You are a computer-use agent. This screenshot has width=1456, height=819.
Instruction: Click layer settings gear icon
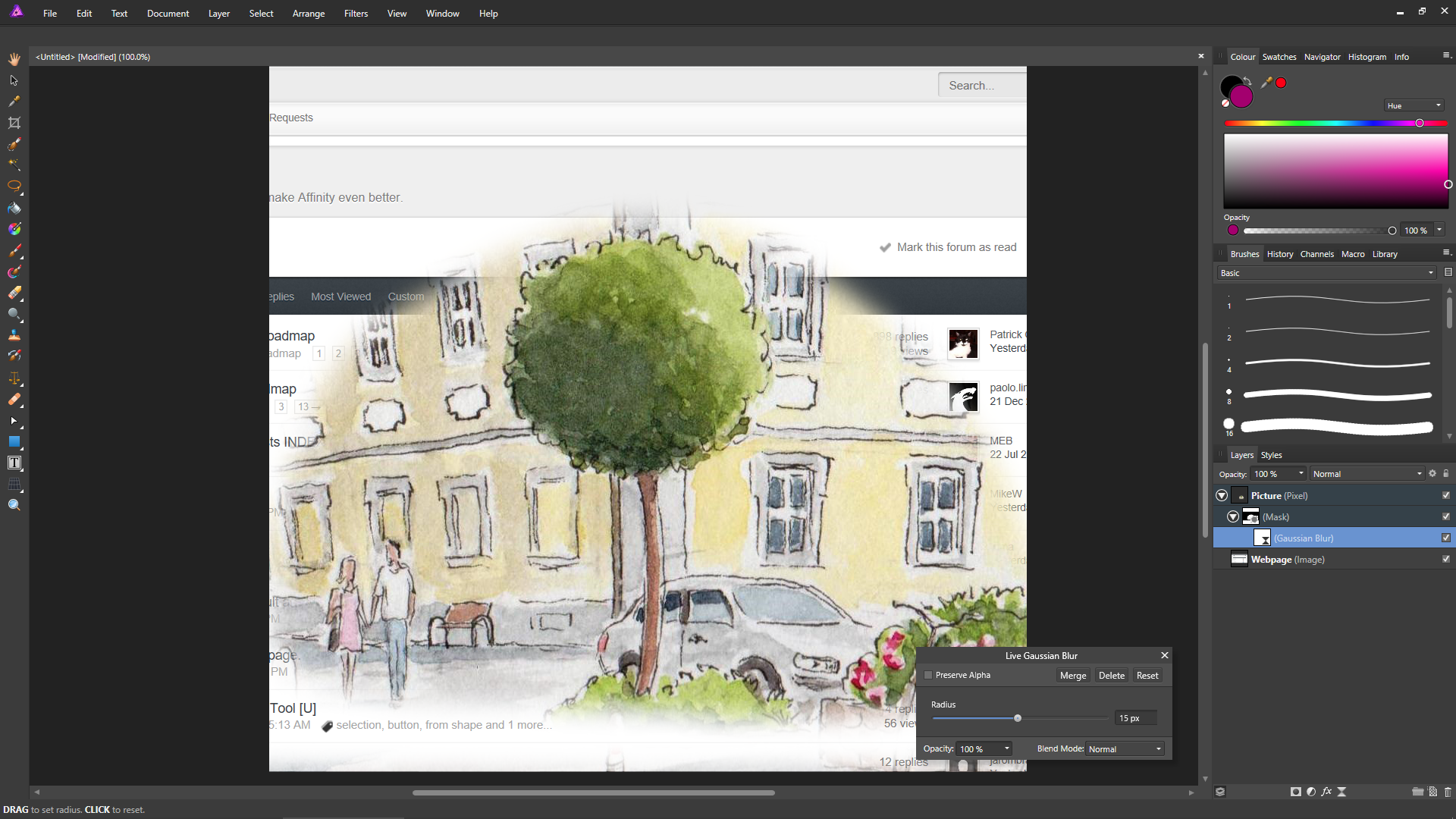(x=1432, y=473)
